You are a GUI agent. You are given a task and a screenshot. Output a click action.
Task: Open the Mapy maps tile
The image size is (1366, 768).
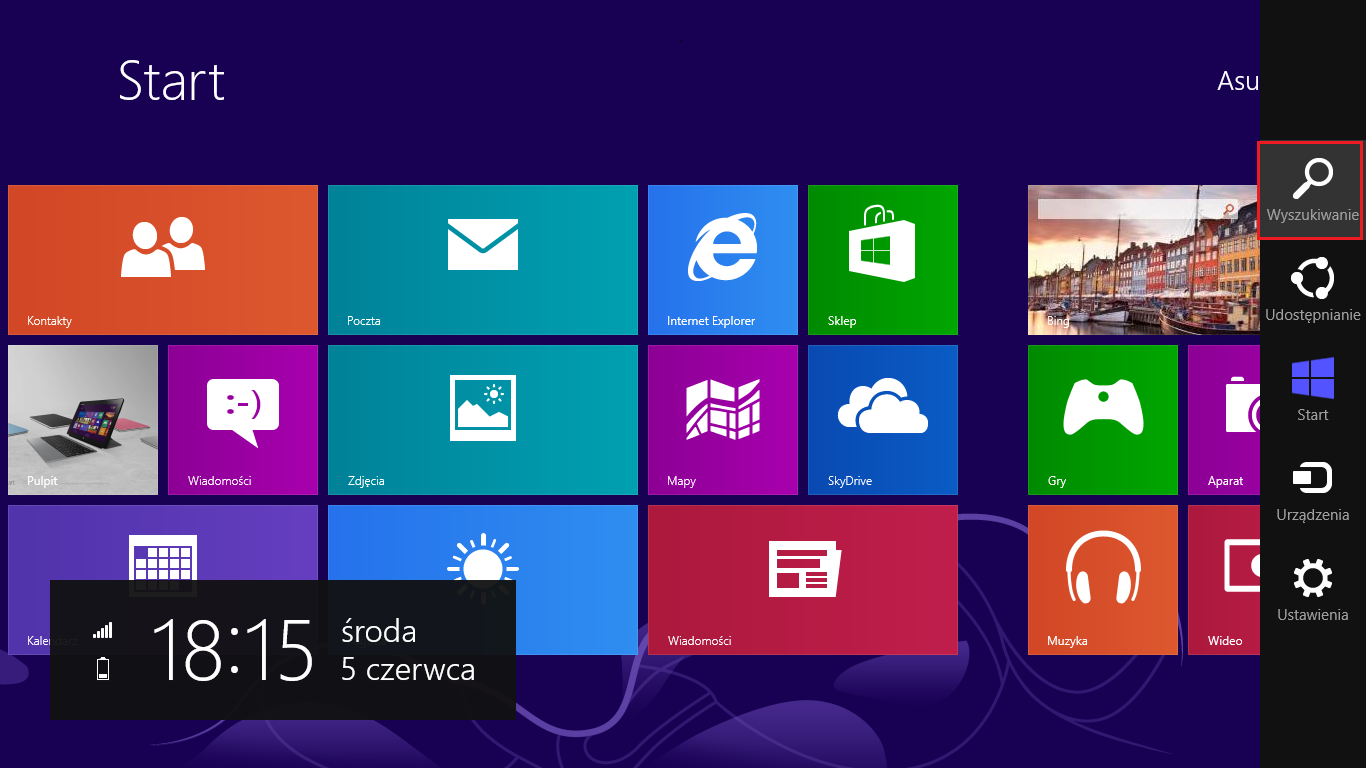pos(723,420)
